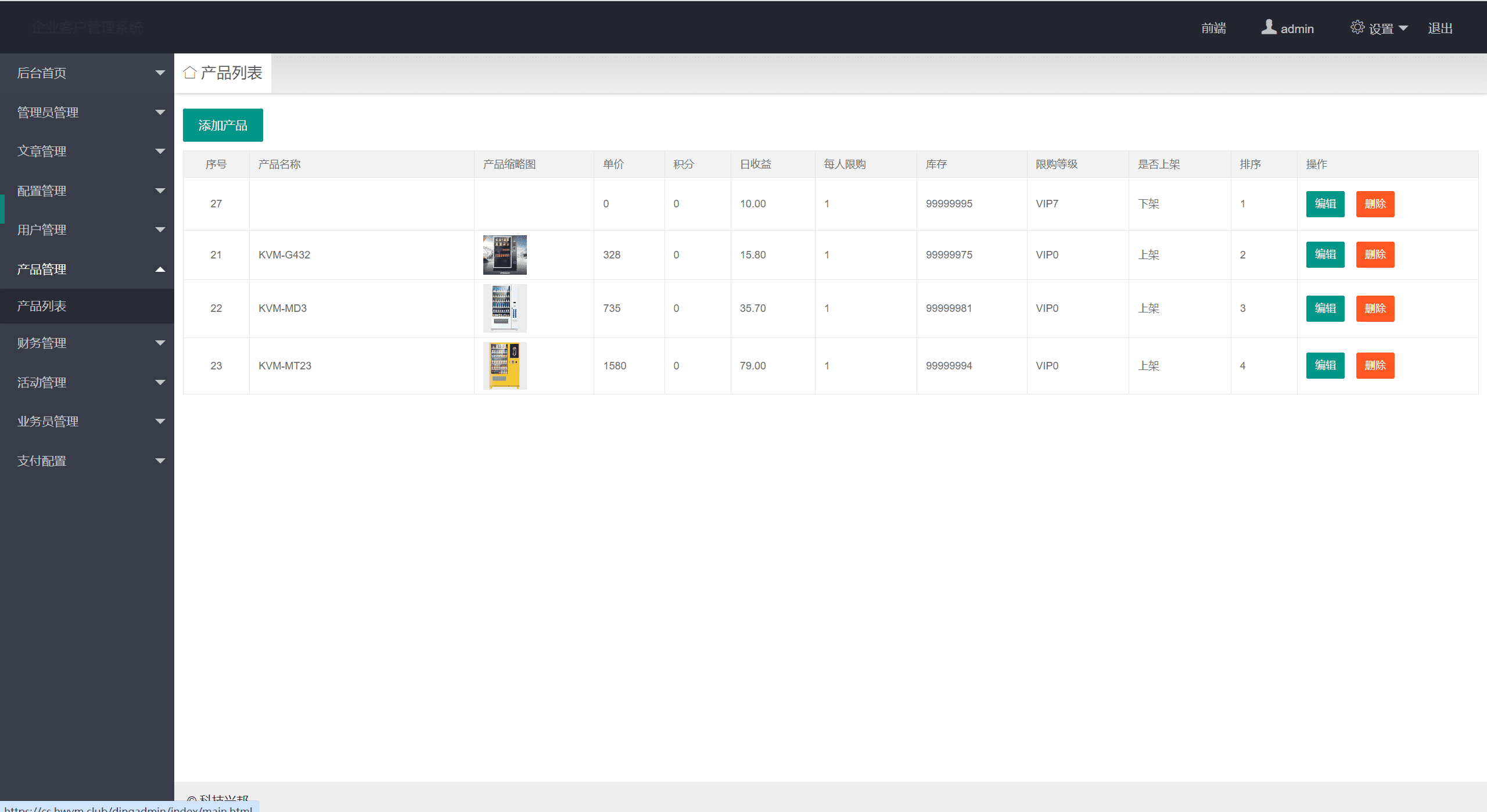Expand the 后台首页 sidebar menu arrow
This screenshot has height=812, width=1487.
click(x=160, y=73)
